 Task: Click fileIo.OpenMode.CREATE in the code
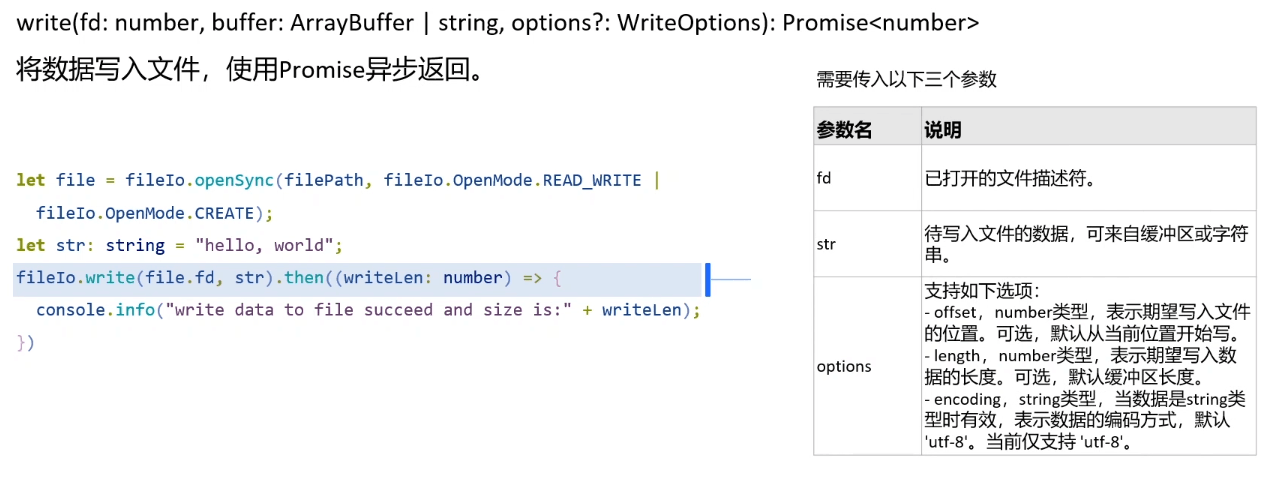(145, 213)
